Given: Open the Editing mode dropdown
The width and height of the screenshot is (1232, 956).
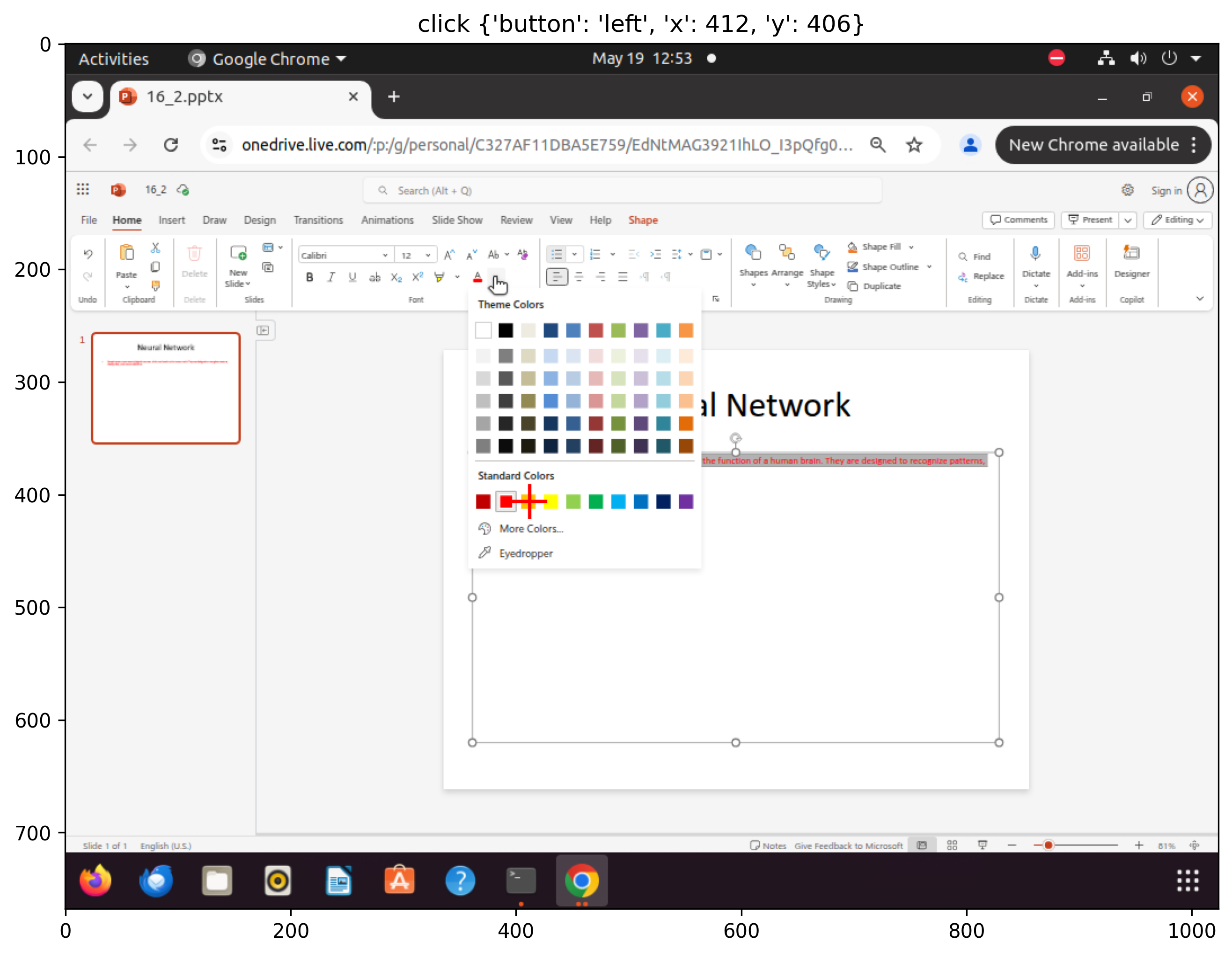Looking at the screenshot, I should 1178,220.
